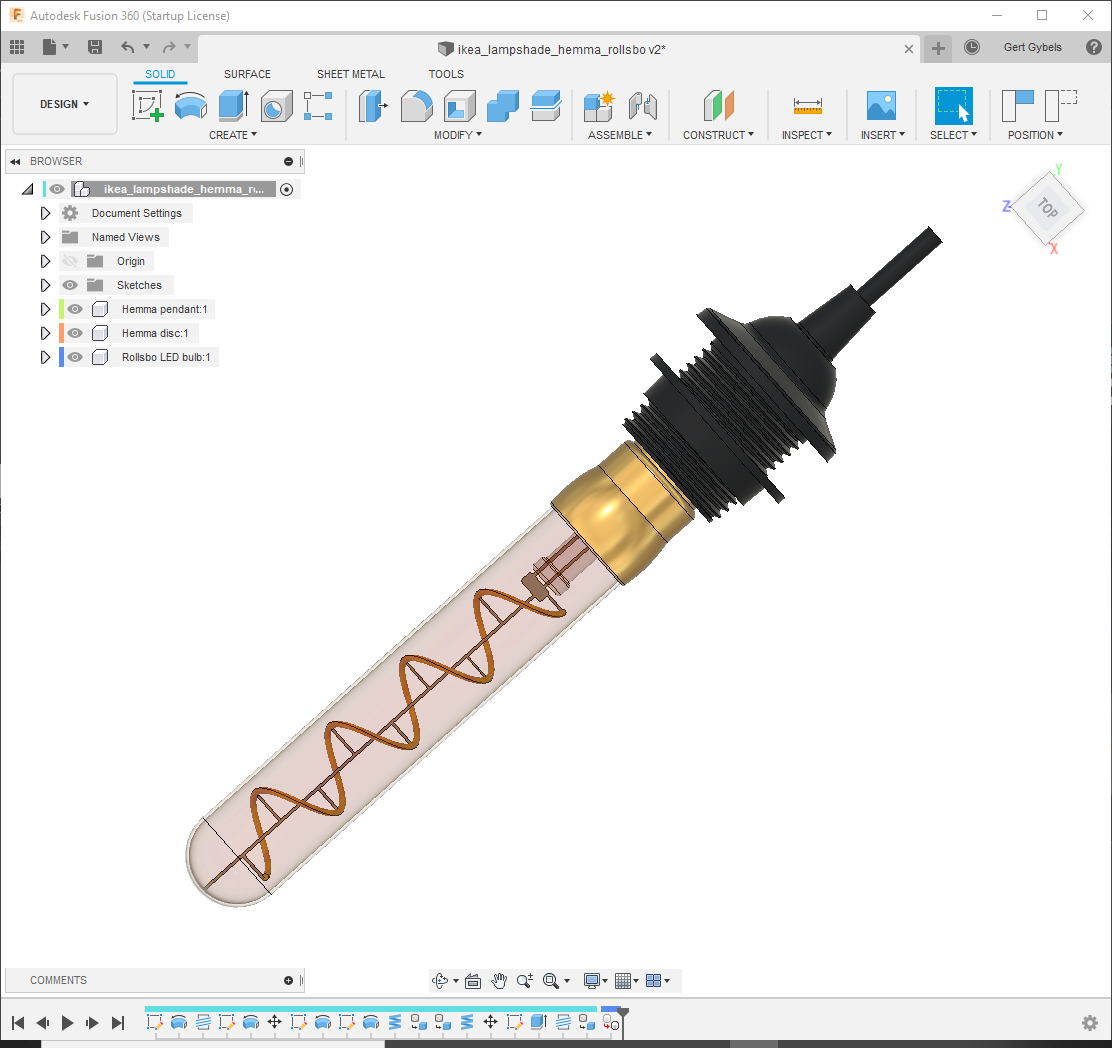
Task: Select the Extrude tool icon
Action: 233,106
